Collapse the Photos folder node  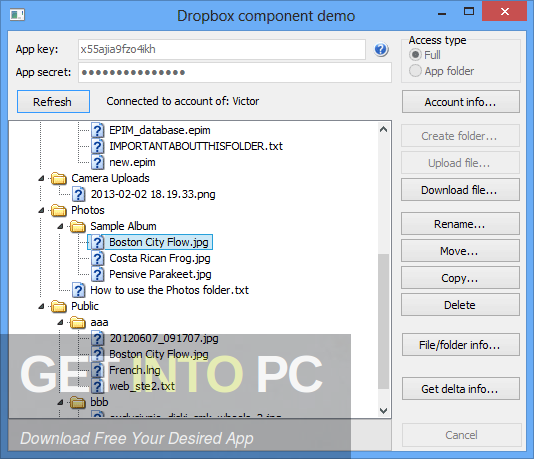click(x=41, y=210)
